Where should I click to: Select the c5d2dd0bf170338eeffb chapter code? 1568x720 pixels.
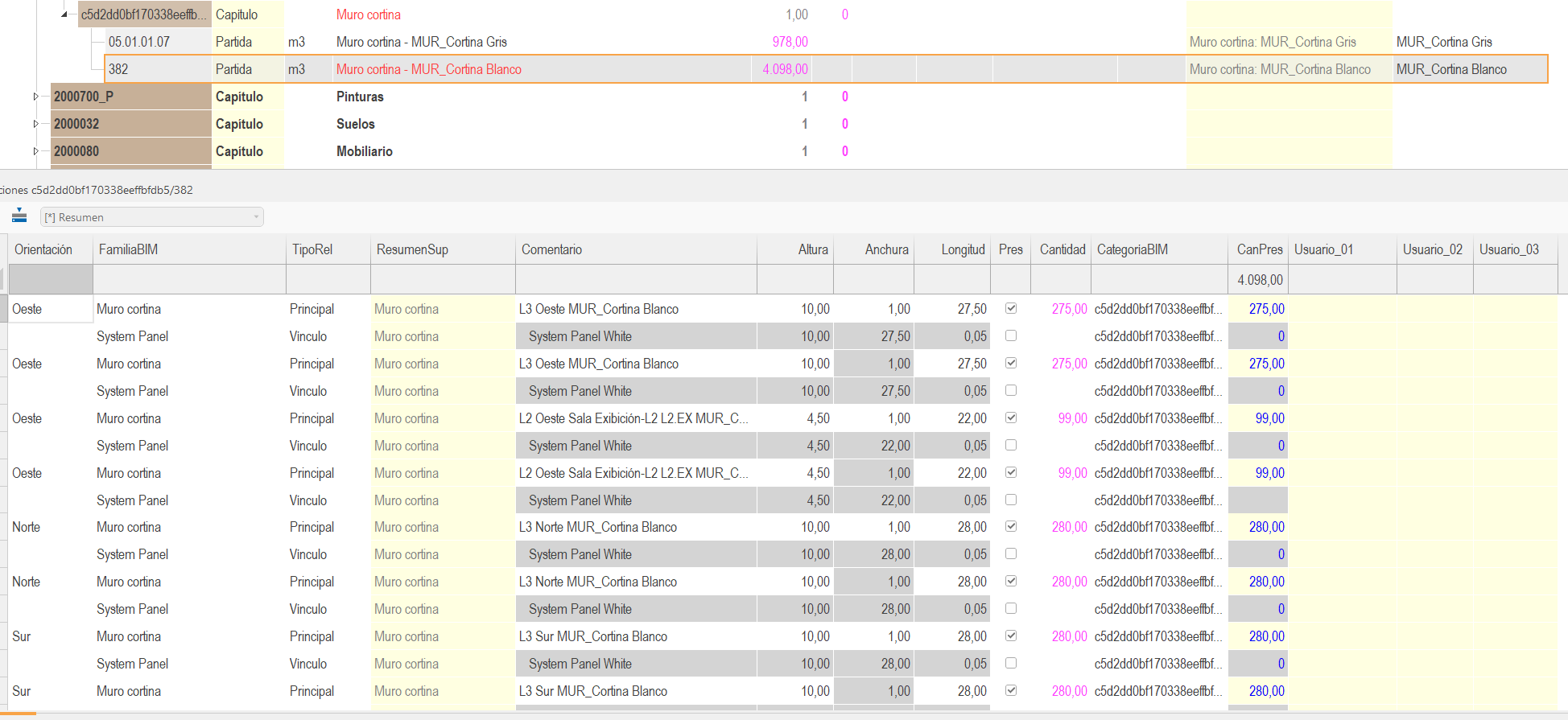144,14
